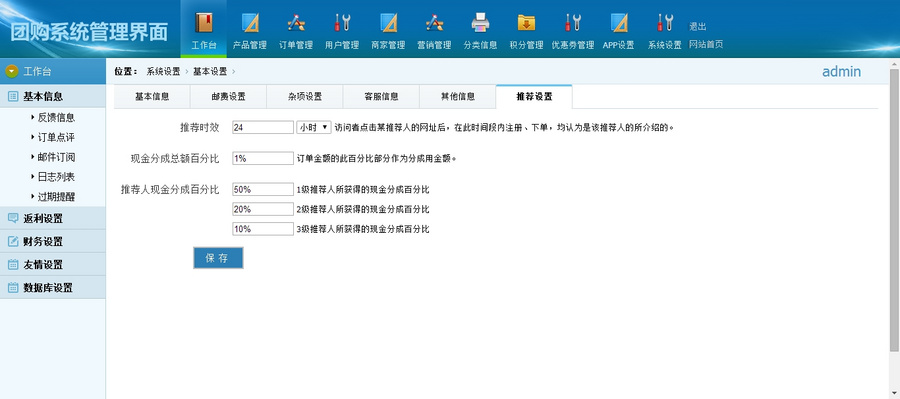This screenshot has height=399, width=900.
Task: Switch to the 邮费设置 tab
Action: pyautogui.click(x=228, y=96)
